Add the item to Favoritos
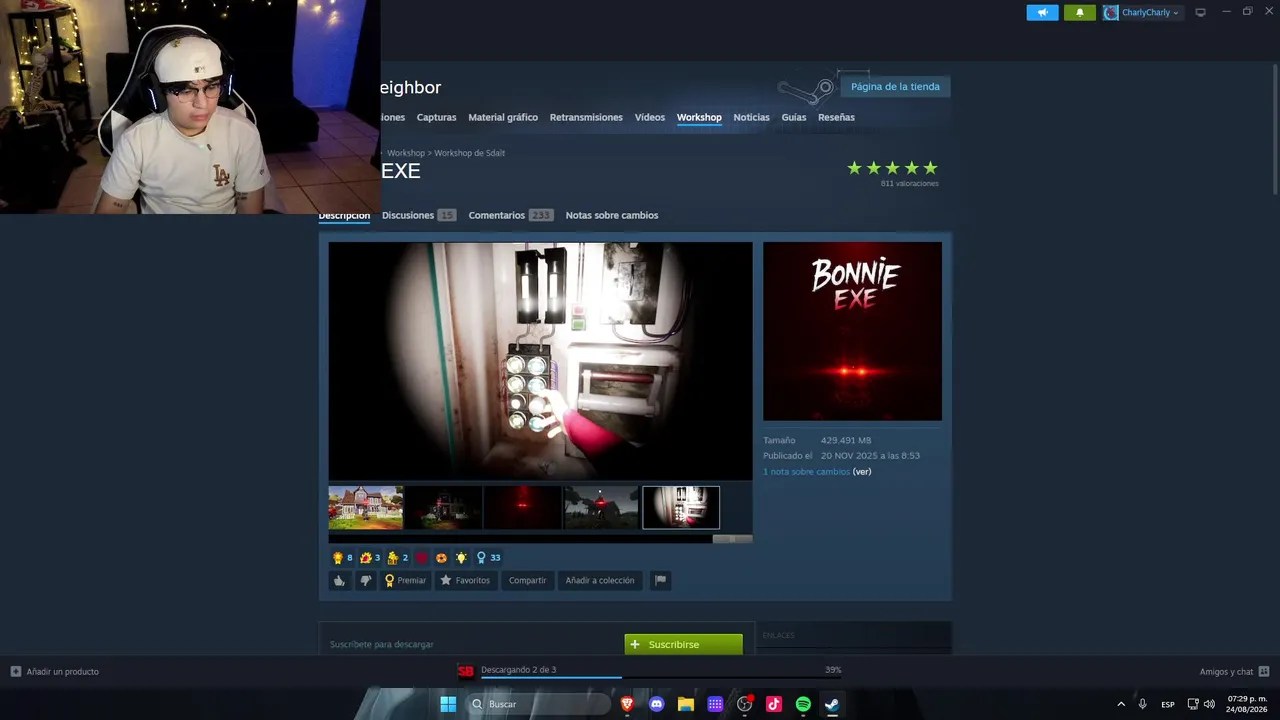Viewport: 1280px width, 720px height. (x=465, y=580)
